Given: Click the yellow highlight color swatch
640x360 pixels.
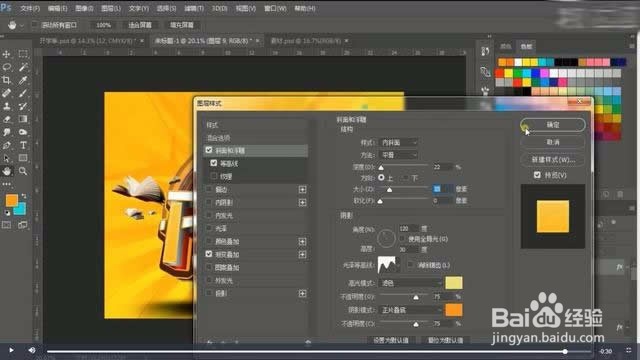Looking at the screenshot, I should (453, 283).
